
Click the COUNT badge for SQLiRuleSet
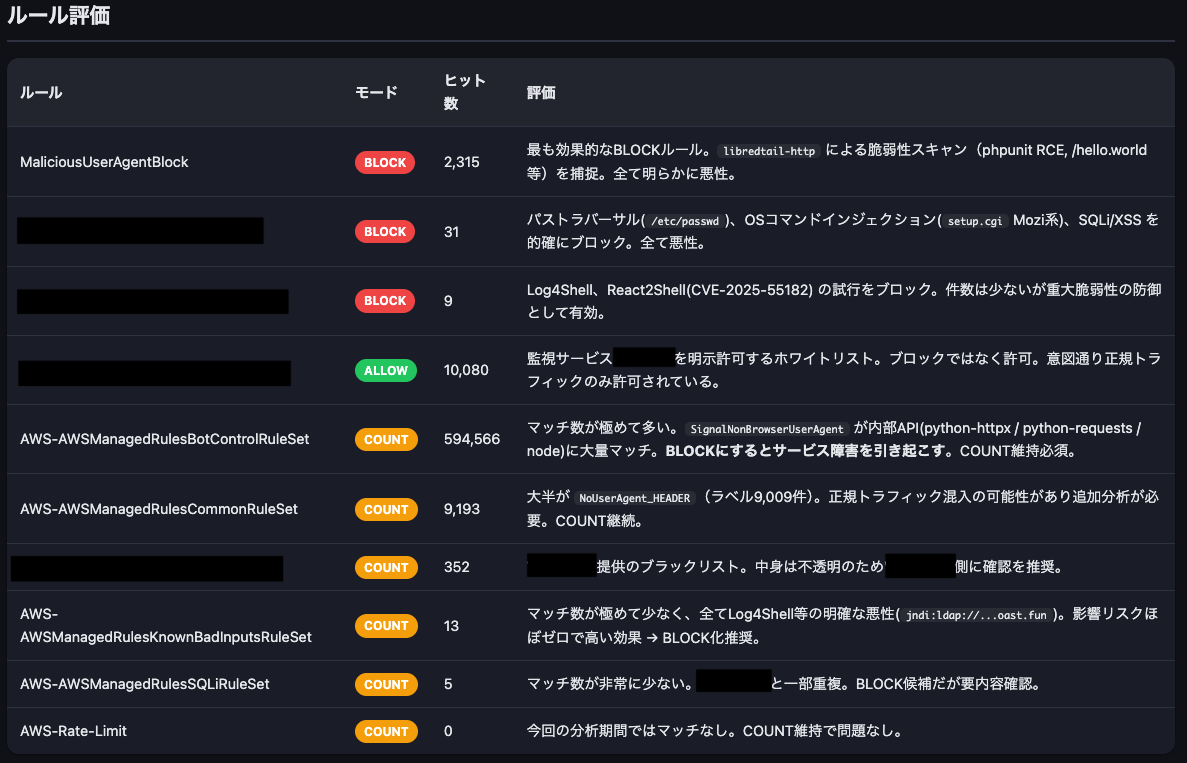tap(386, 684)
